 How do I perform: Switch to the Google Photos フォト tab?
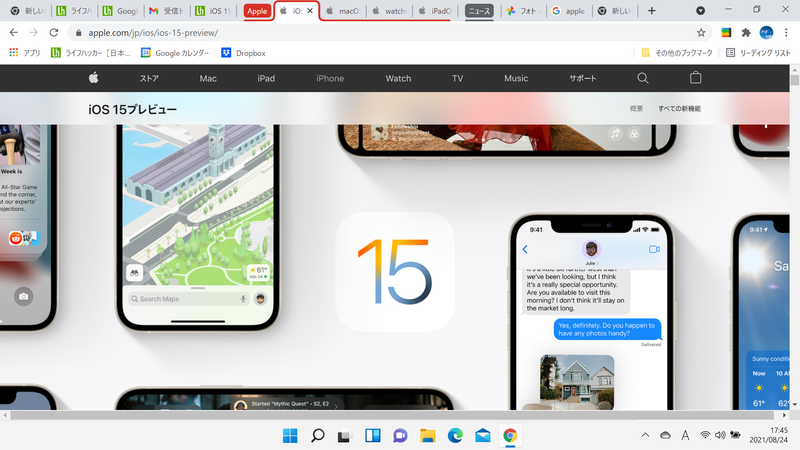[x=523, y=11]
